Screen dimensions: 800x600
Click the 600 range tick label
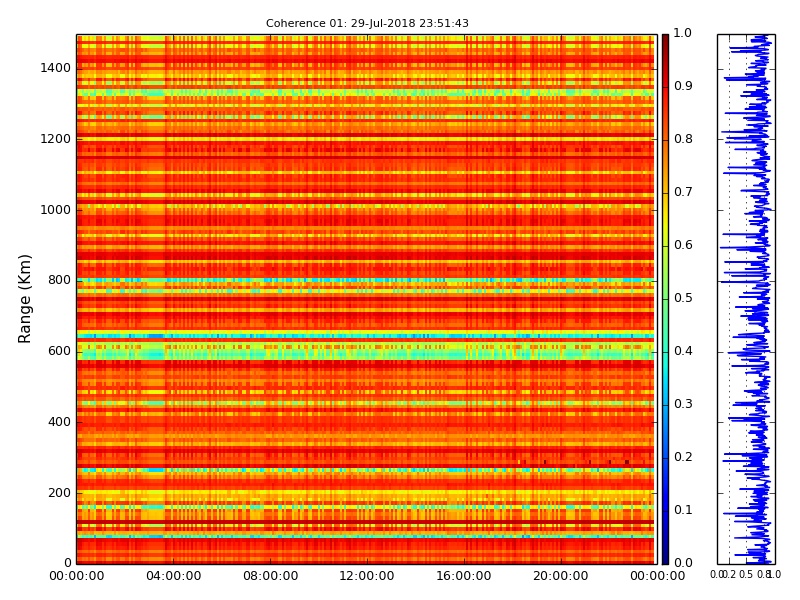click(x=59, y=351)
